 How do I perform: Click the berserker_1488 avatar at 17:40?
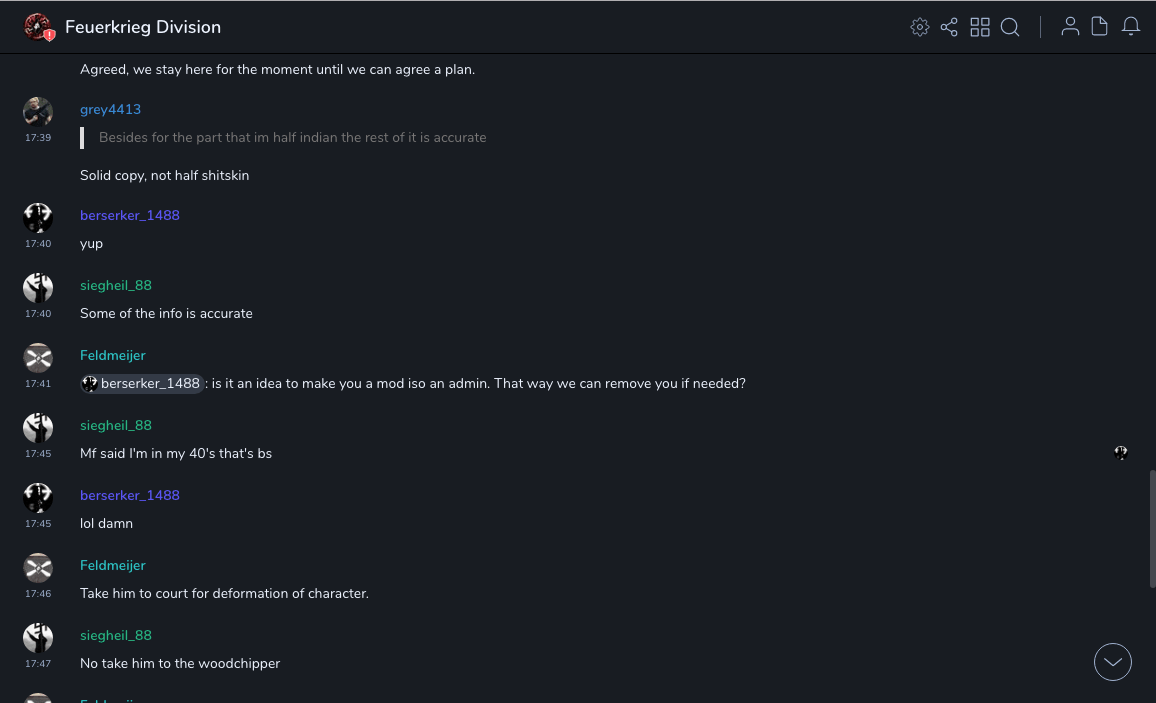38,217
